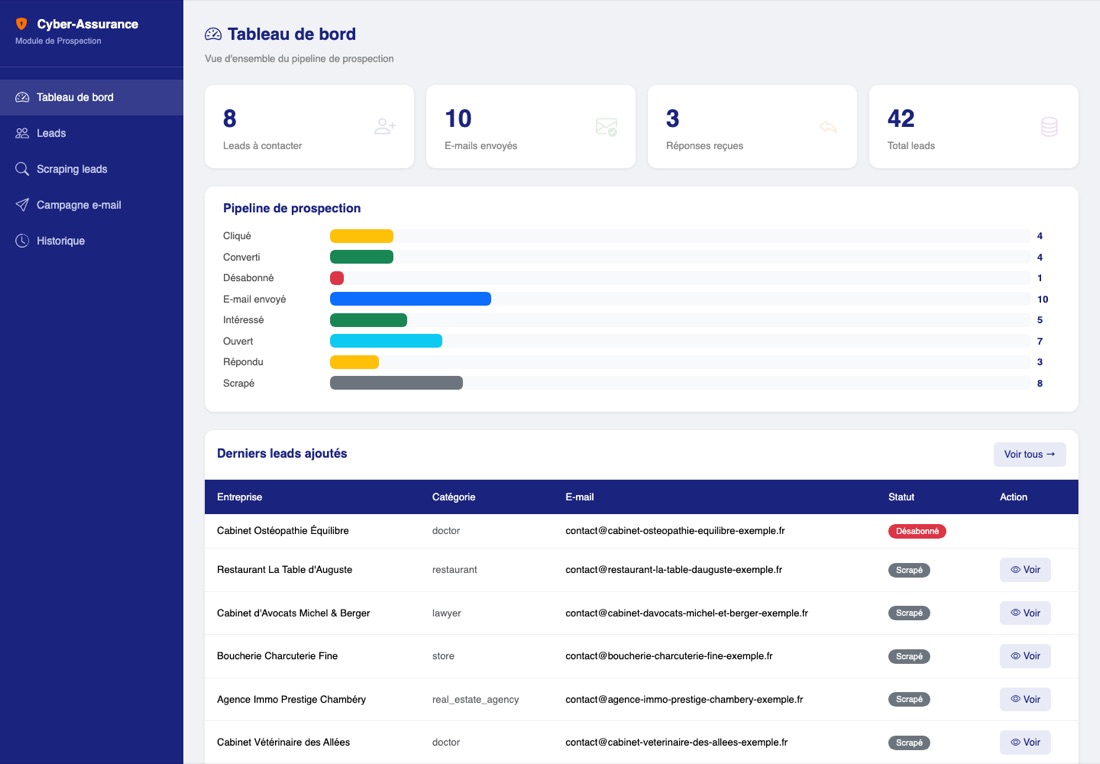The image size is (1100, 764).
Task: Click the cyan Ouvert pipeline bar
Action: click(x=386, y=341)
